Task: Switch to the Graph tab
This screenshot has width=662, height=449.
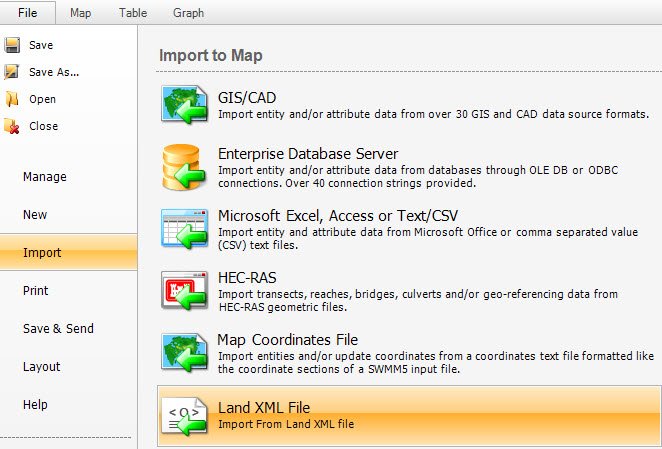Action: 188,13
